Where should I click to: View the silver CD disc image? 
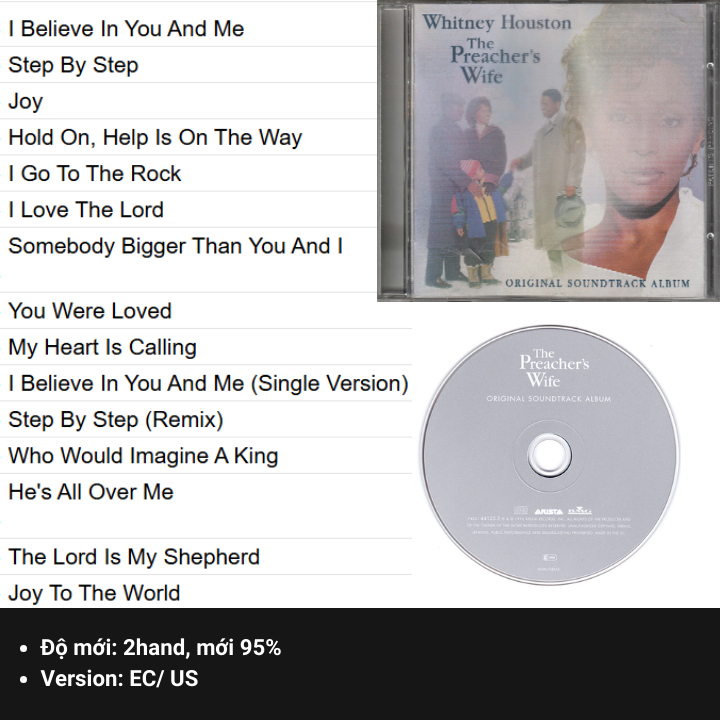coord(550,455)
